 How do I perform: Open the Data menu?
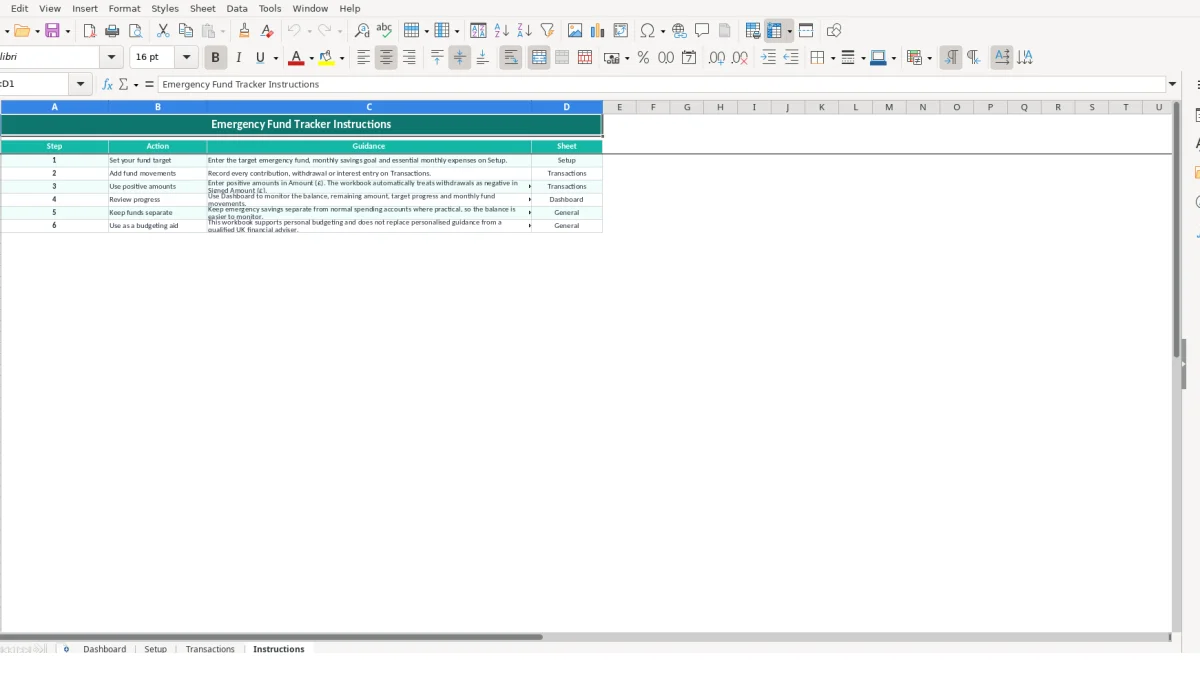pyautogui.click(x=237, y=8)
